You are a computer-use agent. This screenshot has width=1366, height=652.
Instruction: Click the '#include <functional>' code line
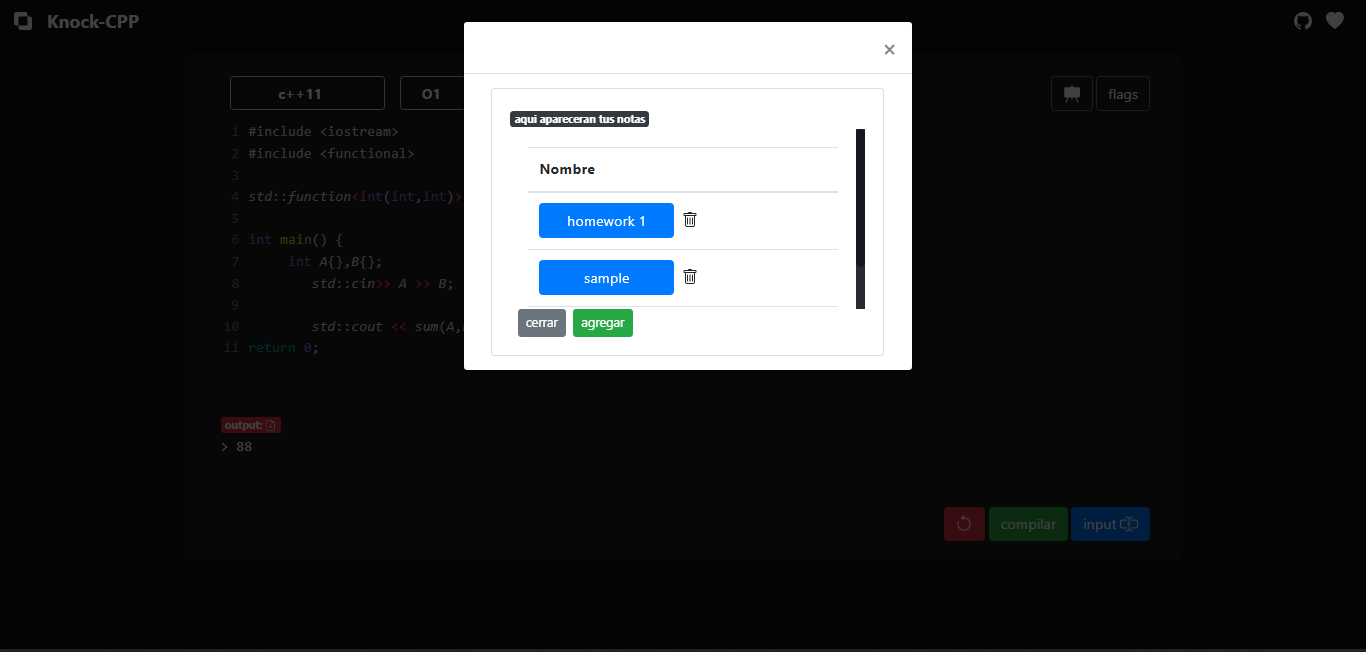pyautogui.click(x=331, y=154)
